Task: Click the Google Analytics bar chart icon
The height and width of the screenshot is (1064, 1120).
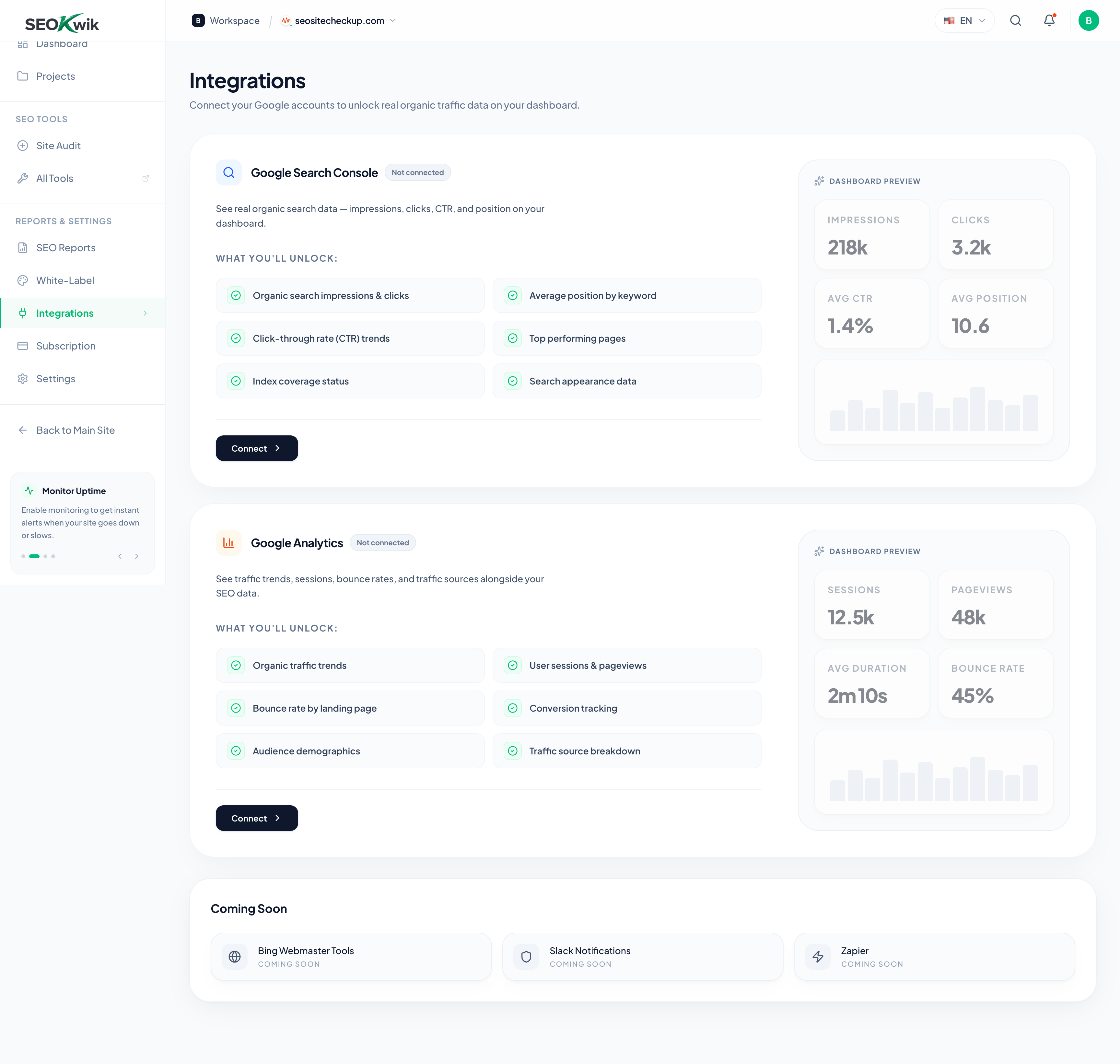Action: coord(228,543)
